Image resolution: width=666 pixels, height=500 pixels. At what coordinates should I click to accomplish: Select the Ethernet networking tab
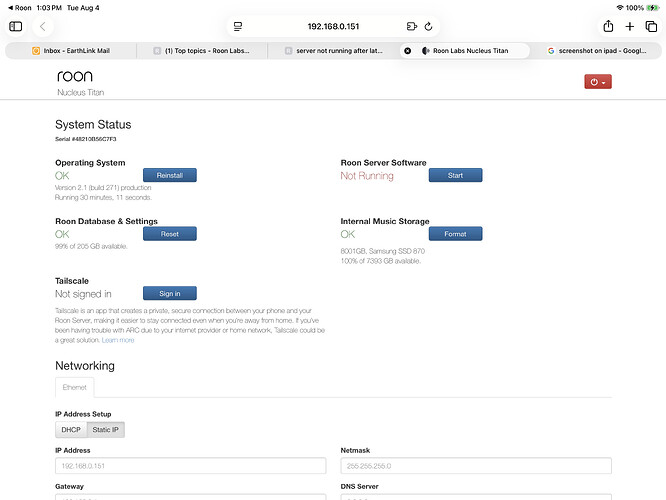(x=74, y=387)
